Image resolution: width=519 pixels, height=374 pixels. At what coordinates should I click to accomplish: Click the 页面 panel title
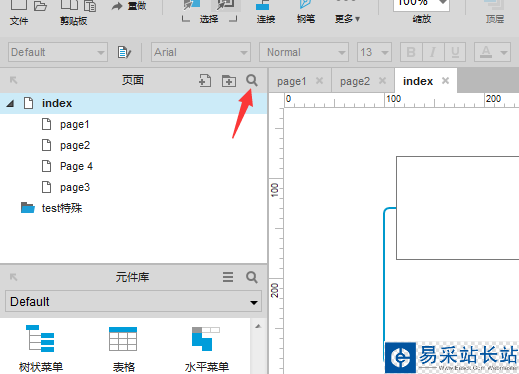(x=133, y=80)
